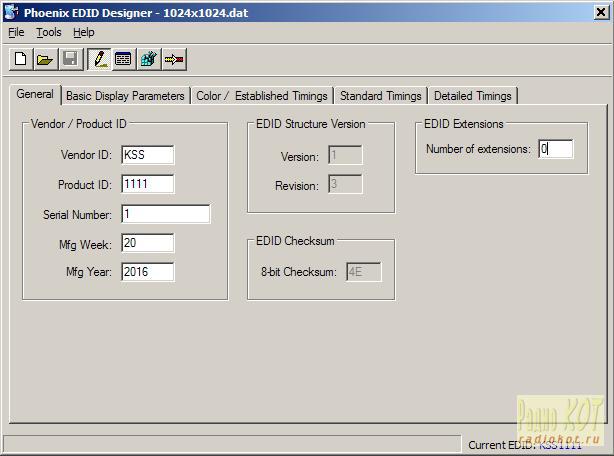Click the Mfg Week label
This screenshot has width=614, height=456.
85,245
